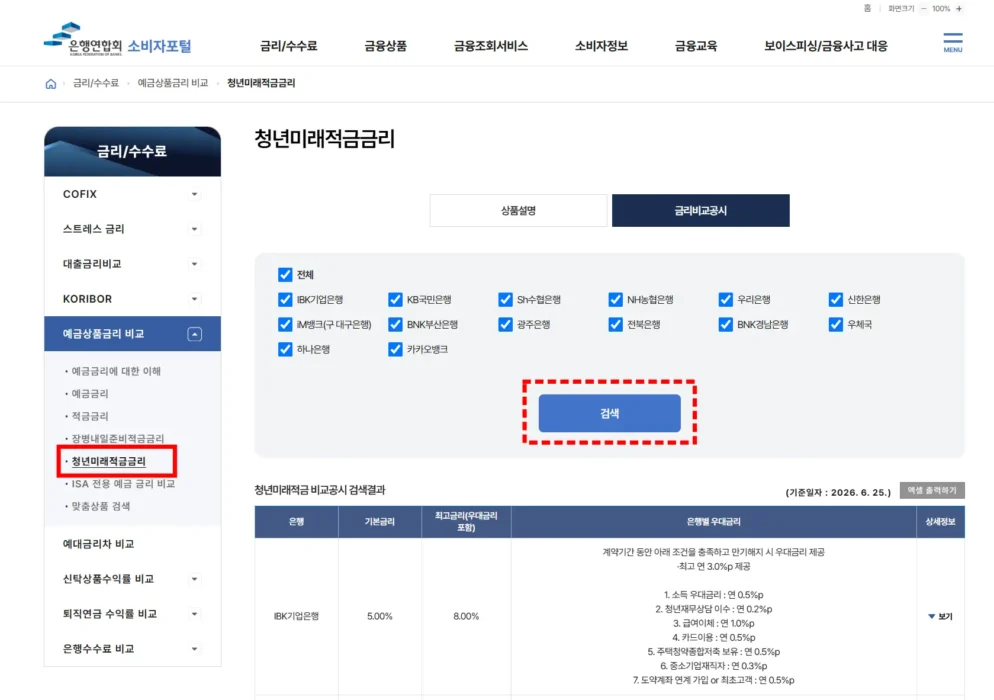Click the 5.00% base rate cell
Image resolution: width=994 pixels, height=700 pixels.
click(x=380, y=616)
